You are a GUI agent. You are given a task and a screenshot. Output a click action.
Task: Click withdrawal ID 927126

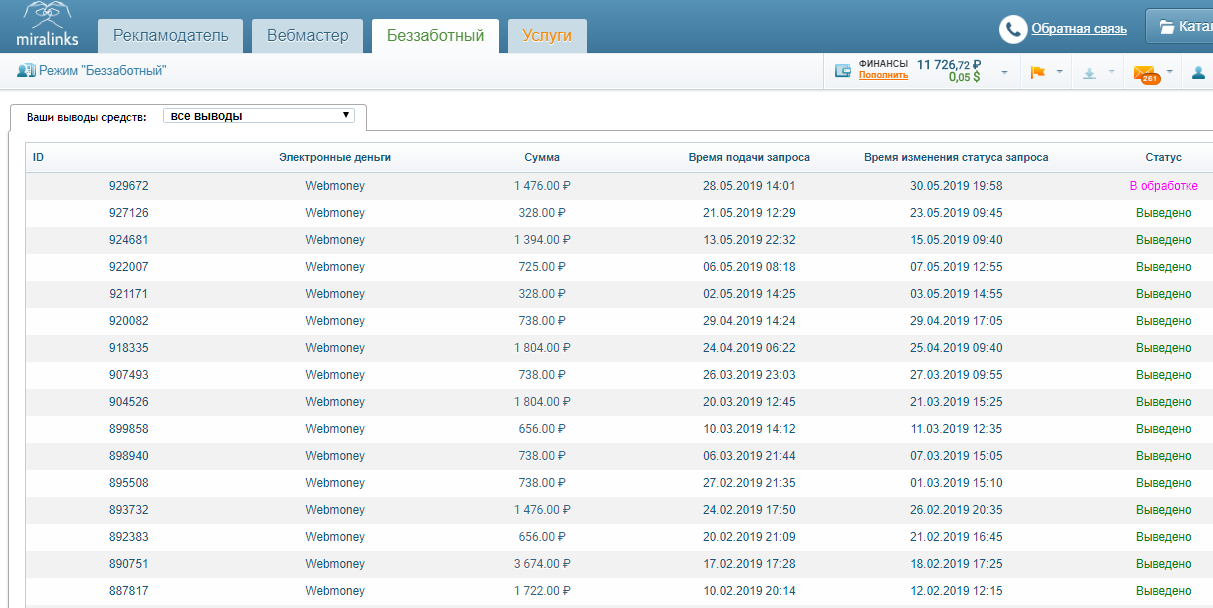tap(129, 213)
